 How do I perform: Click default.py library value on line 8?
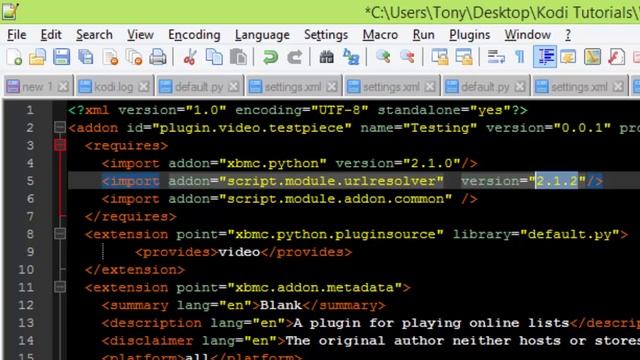(x=570, y=234)
